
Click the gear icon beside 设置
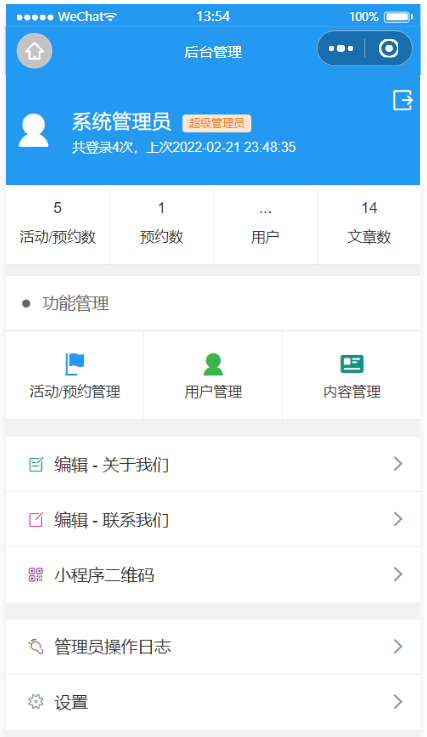[x=36, y=702]
